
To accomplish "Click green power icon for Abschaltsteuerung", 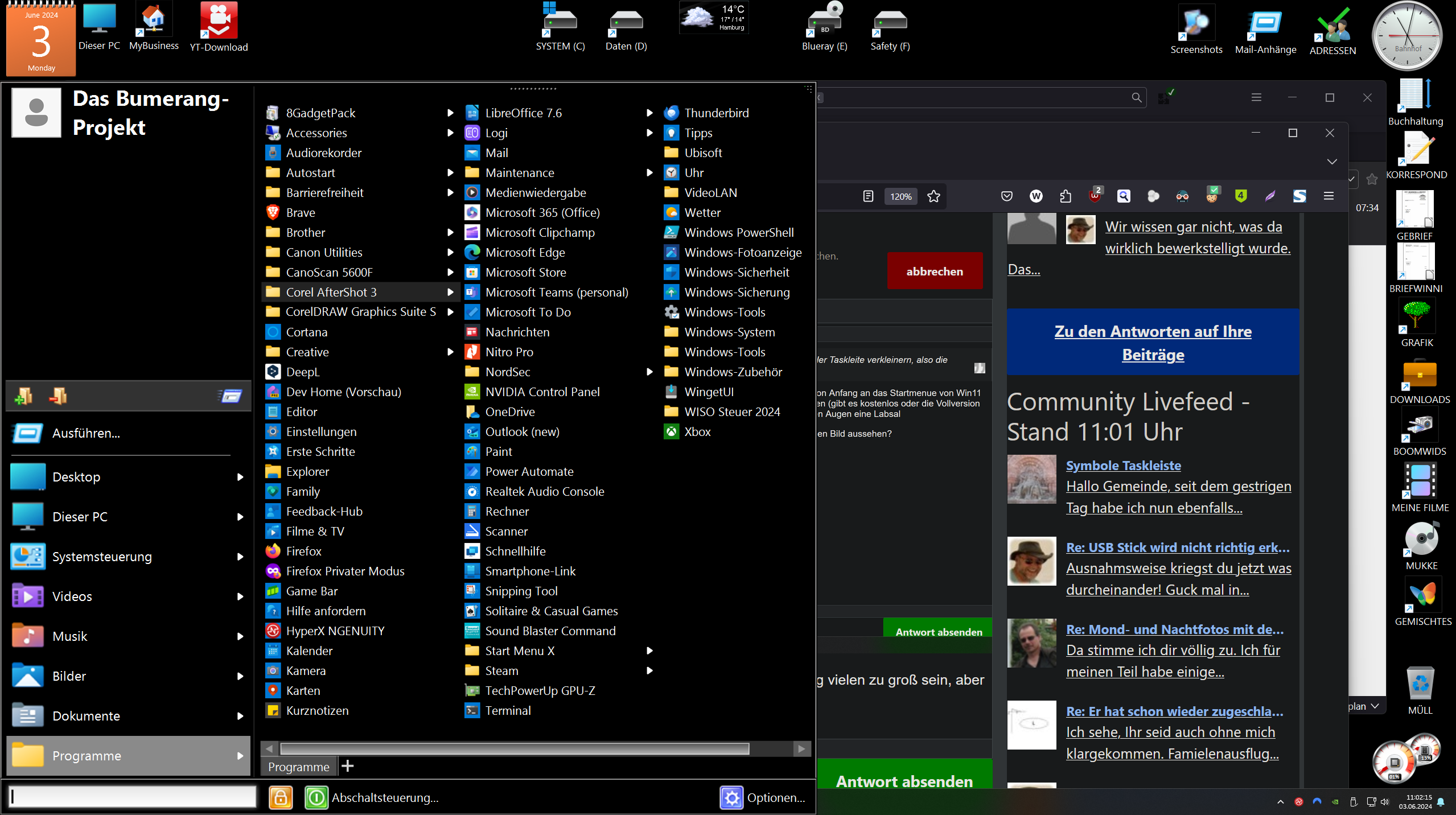I will pyautogui.click(x=316, y=797).
